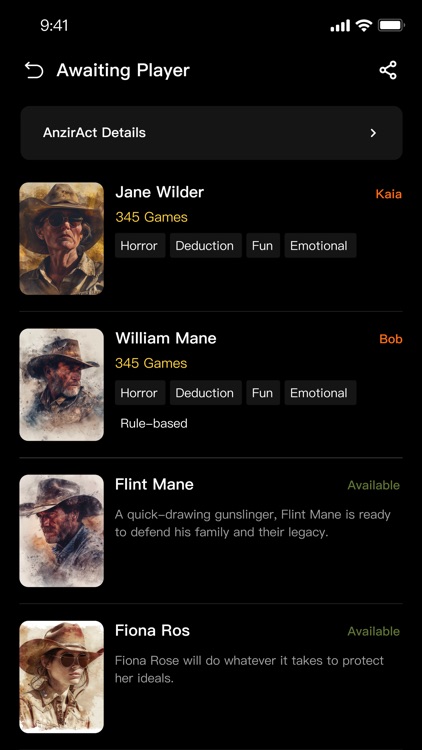Screen dimensions: 422x750
Task: Tap Deduction tag under Jane Wilder
Action: coord(205,246)
